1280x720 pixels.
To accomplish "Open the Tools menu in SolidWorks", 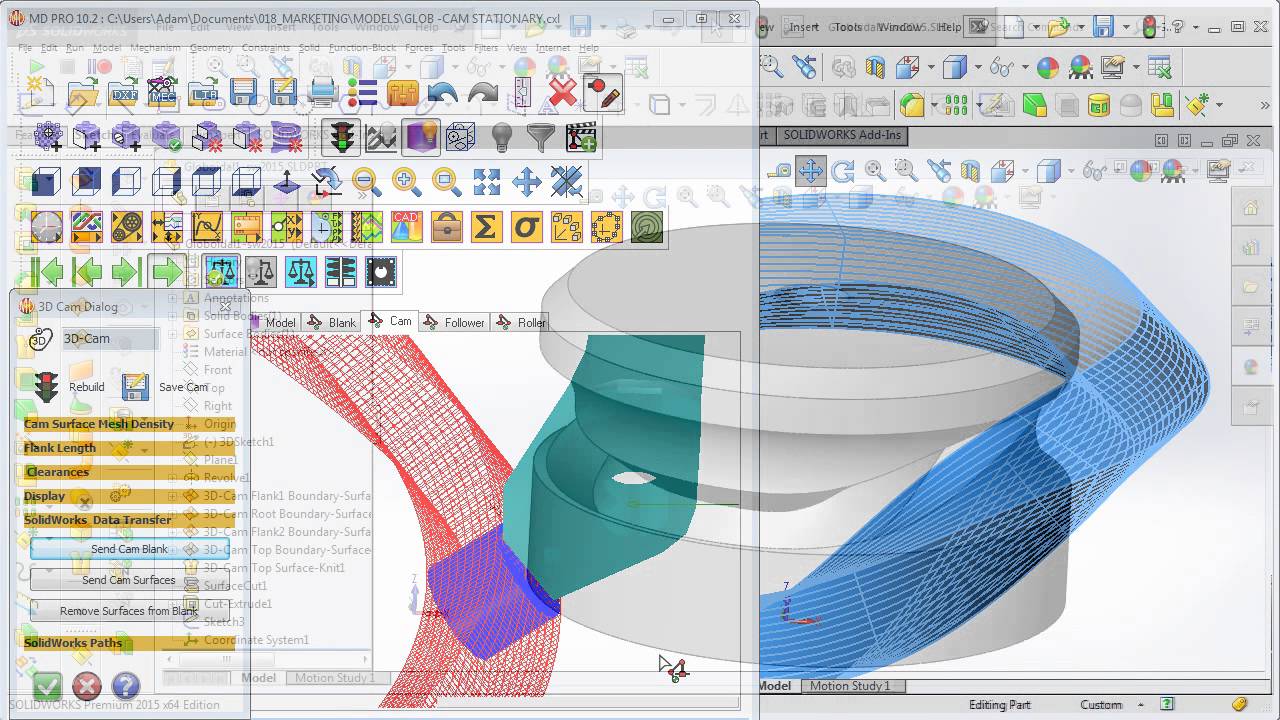I will click(847, 28).
